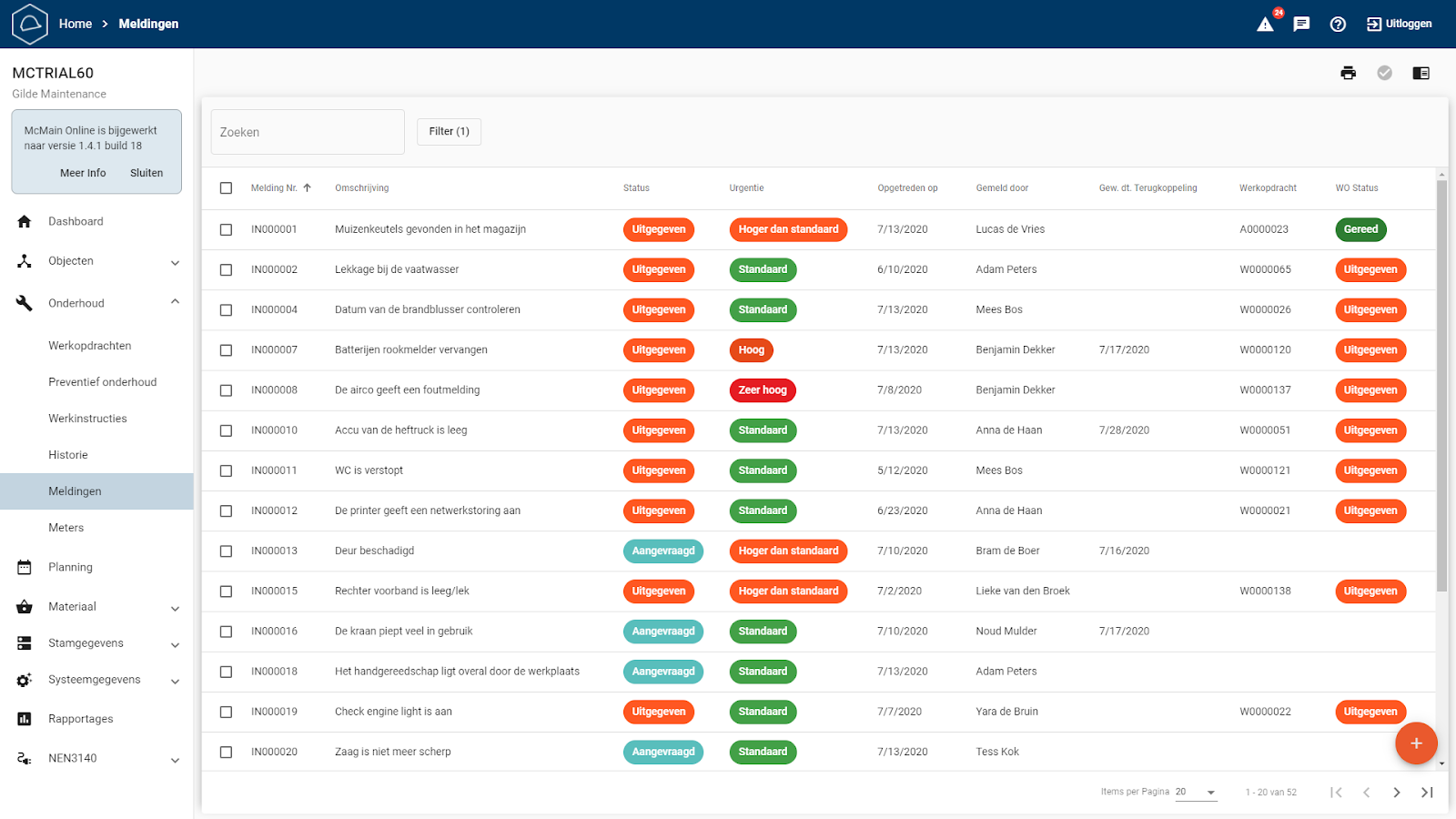Open the Items per Pagina dropdown

click(1195, 793)
